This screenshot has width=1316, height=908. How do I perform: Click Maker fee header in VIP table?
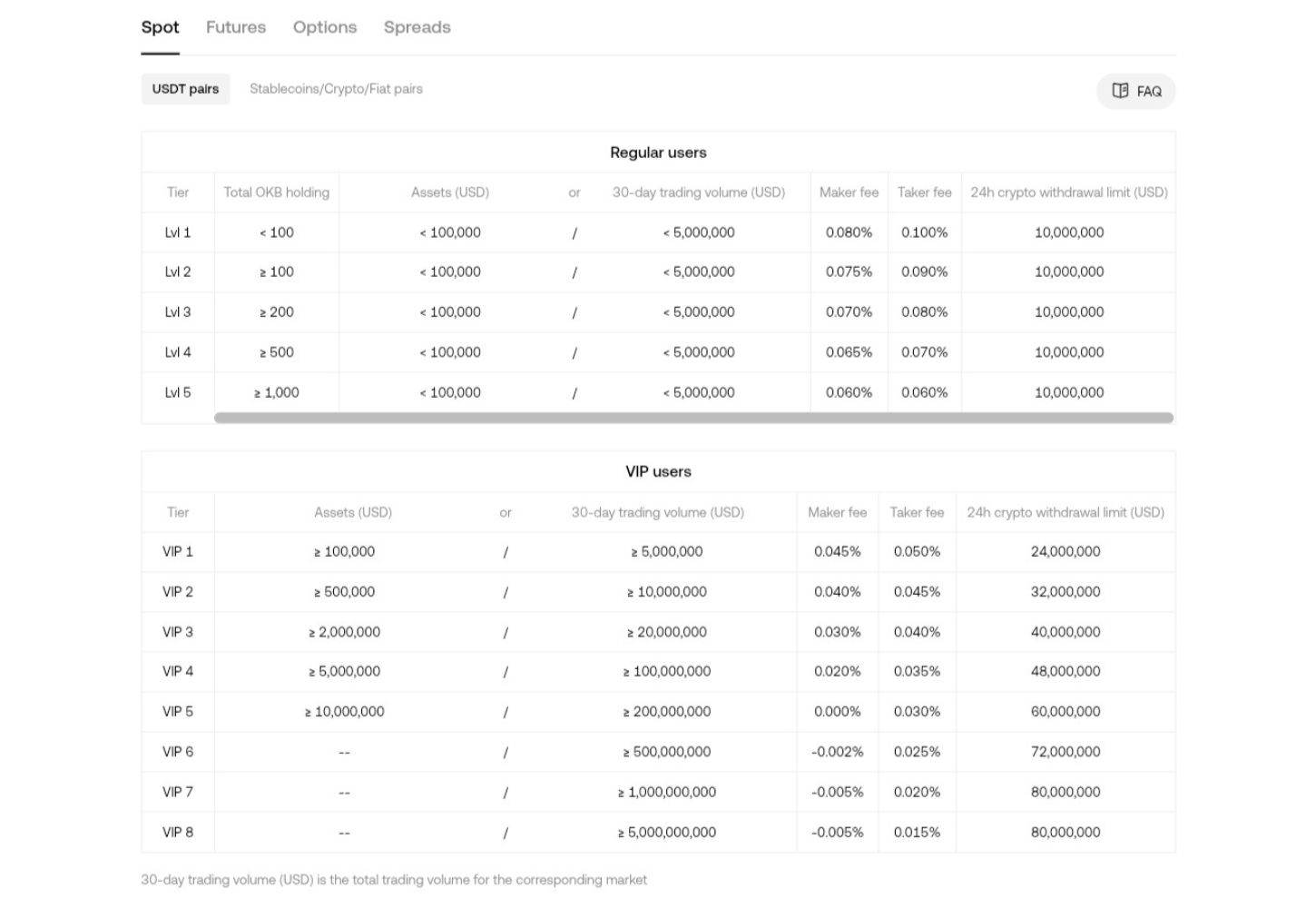coord(837,512)
